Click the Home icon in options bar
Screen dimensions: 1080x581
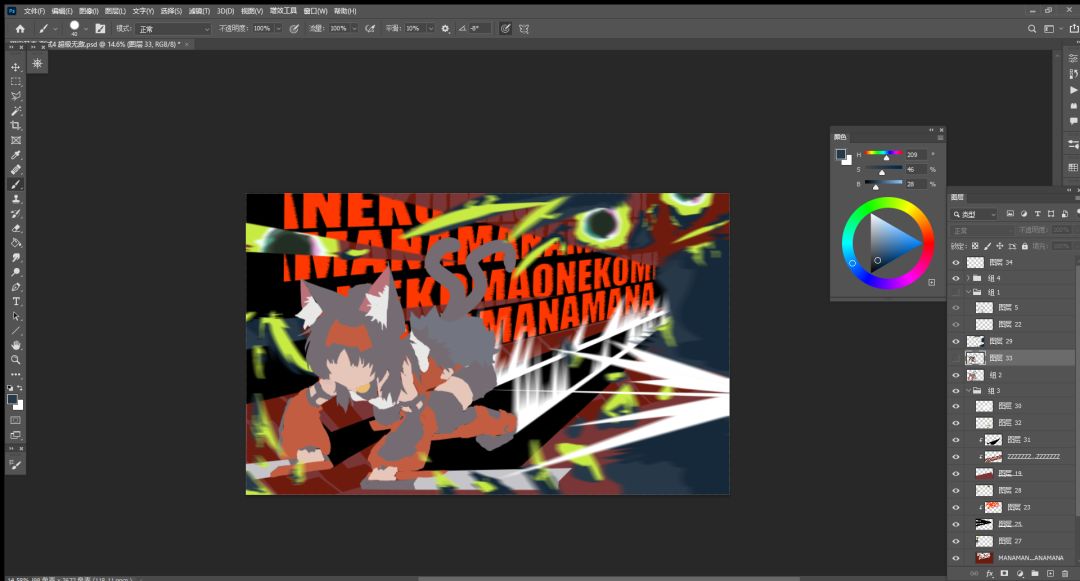[x=20, y=29]
